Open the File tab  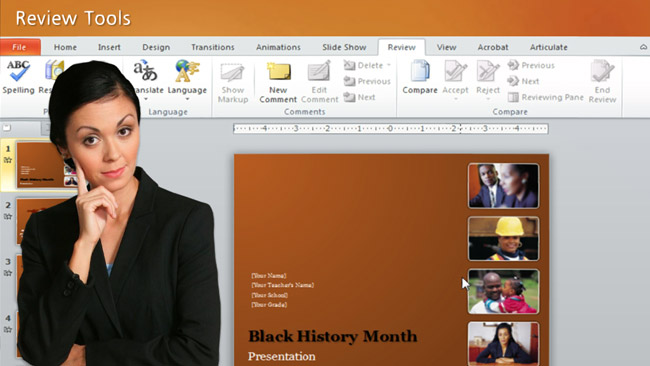click(20, 47)
